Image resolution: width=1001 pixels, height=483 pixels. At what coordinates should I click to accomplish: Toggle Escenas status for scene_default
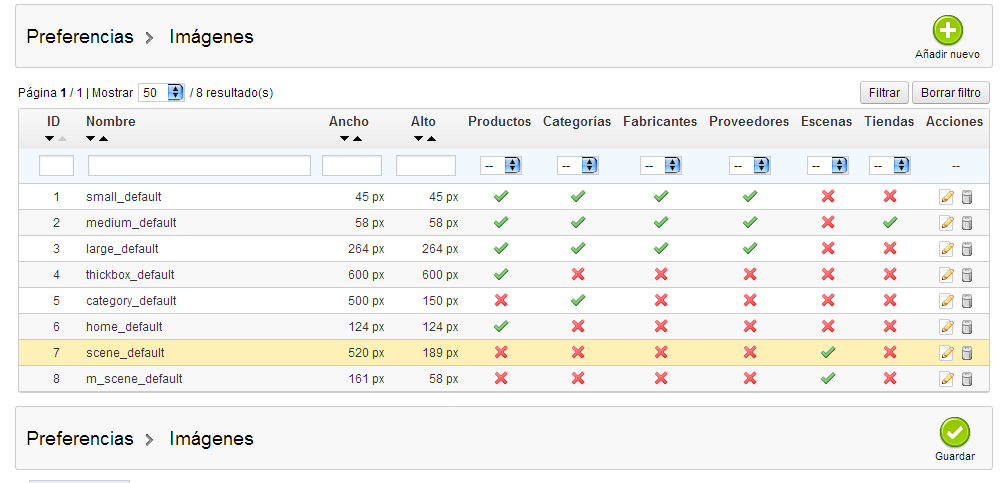point(826,353)
